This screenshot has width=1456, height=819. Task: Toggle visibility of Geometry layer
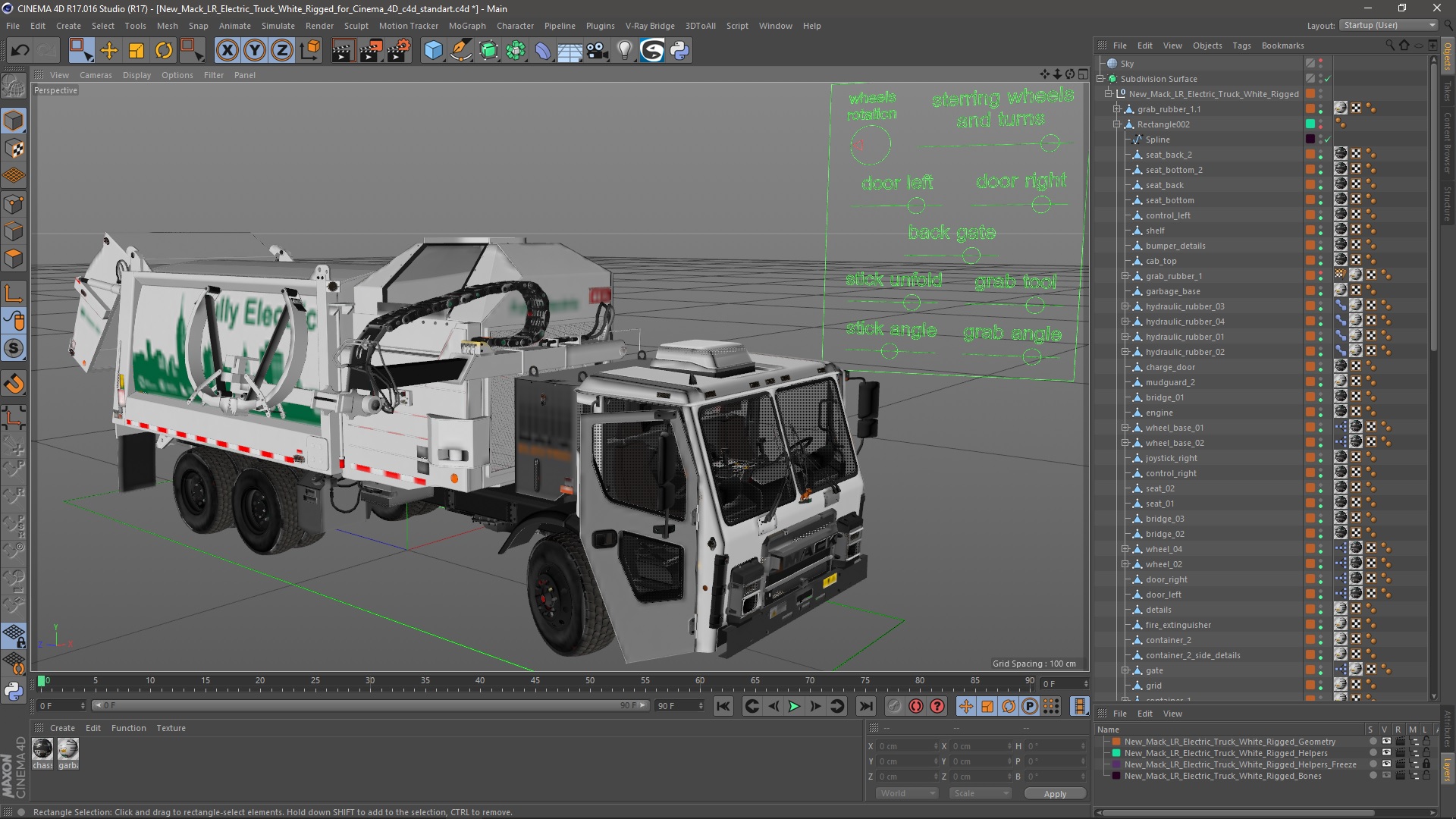click(1386, 742)
